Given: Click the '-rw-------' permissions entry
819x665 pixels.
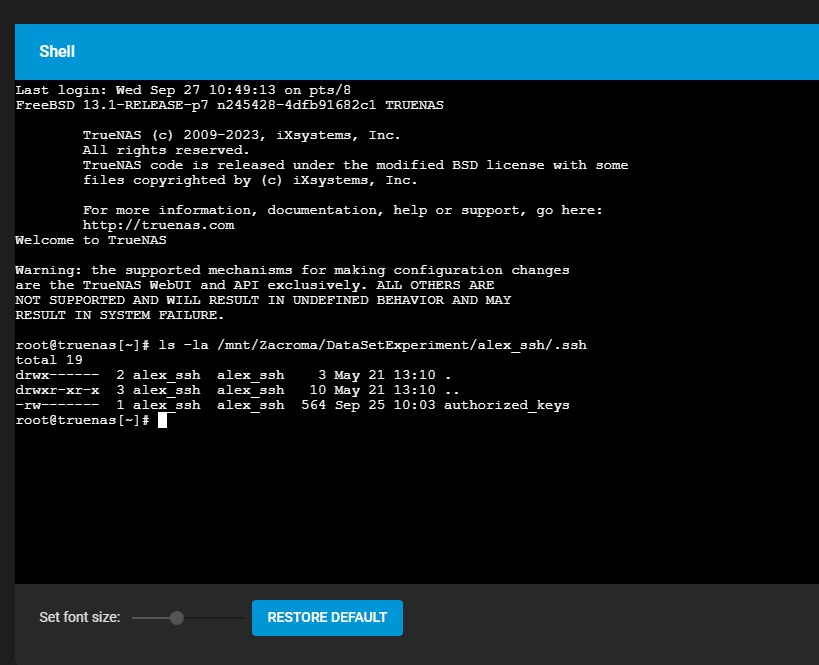Looking at the screenshot, I should click(x=57, y=405).
